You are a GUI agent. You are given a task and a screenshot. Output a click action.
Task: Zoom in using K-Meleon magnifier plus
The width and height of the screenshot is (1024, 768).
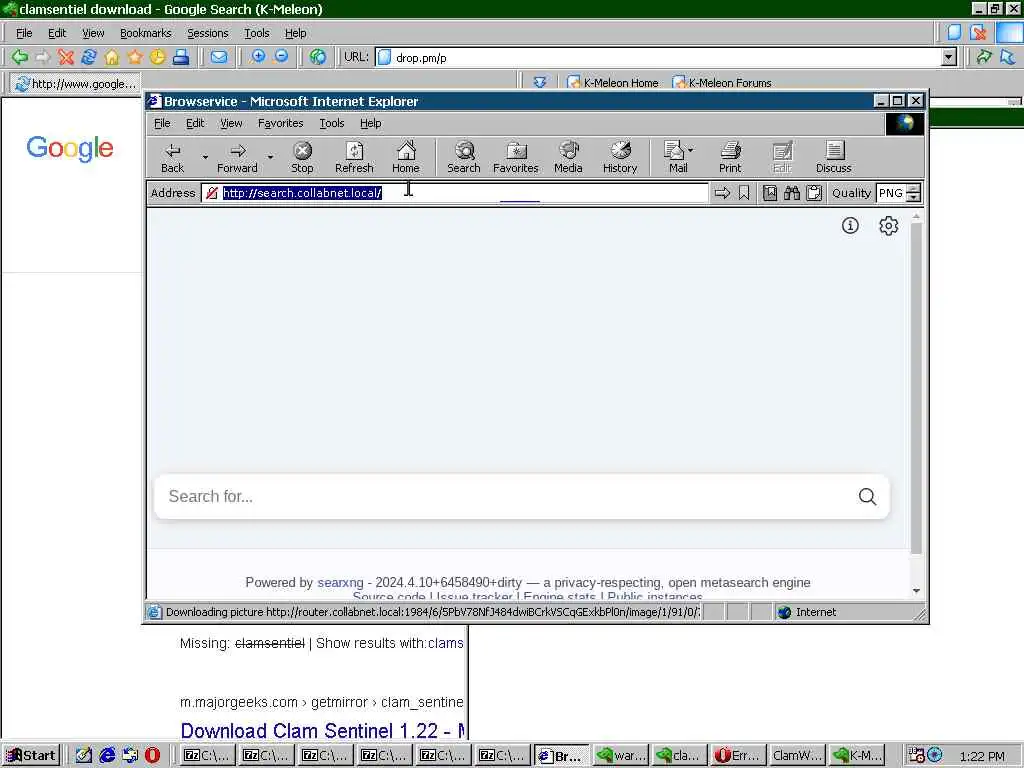point(258,57)
